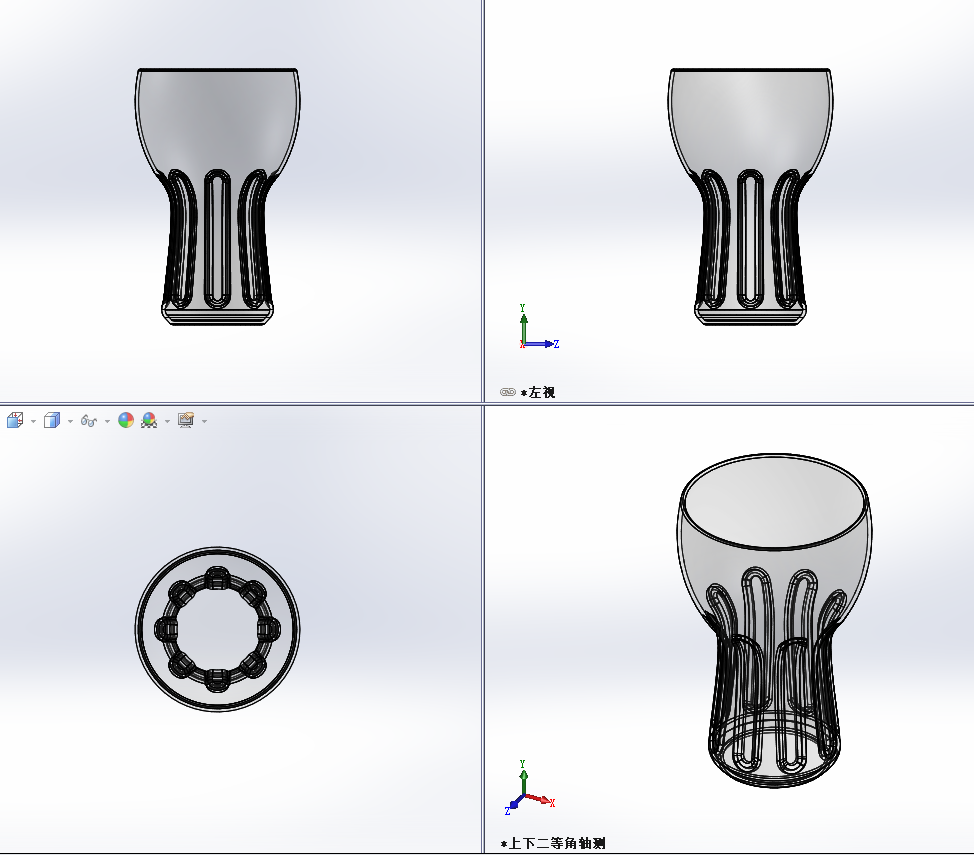The width and height of the screenshot is (974, 855).
Task: Expand the Display Style dropdown arrow
Action: (x=70, y=421)
